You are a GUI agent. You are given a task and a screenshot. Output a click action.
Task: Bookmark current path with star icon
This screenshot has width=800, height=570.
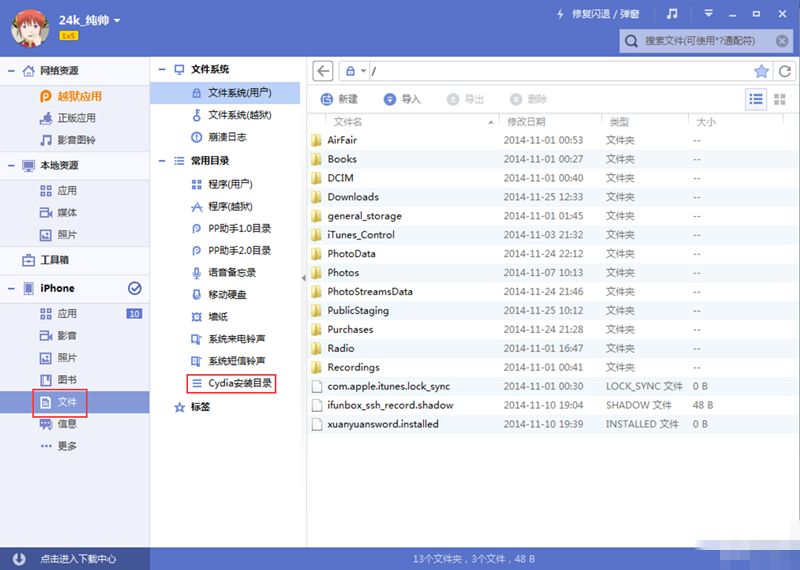point(761,71)
